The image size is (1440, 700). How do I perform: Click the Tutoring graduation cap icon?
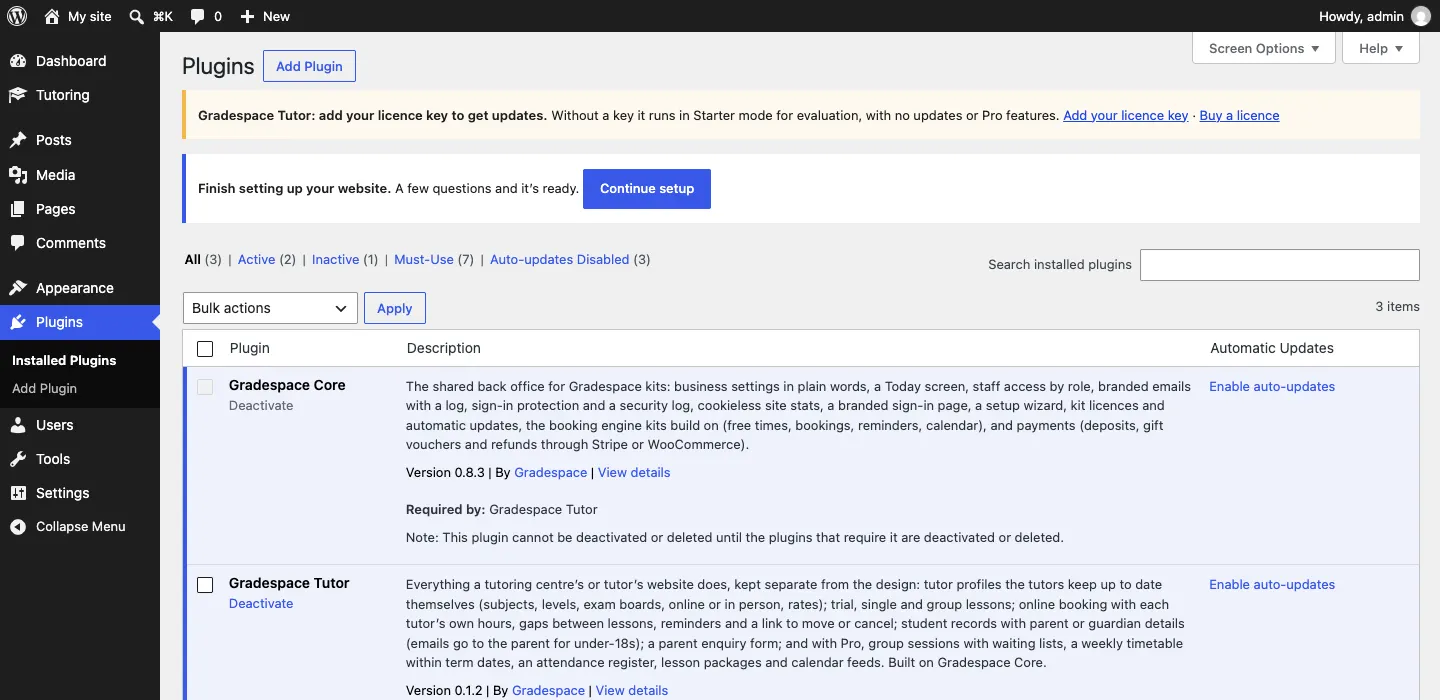[18, 95]
